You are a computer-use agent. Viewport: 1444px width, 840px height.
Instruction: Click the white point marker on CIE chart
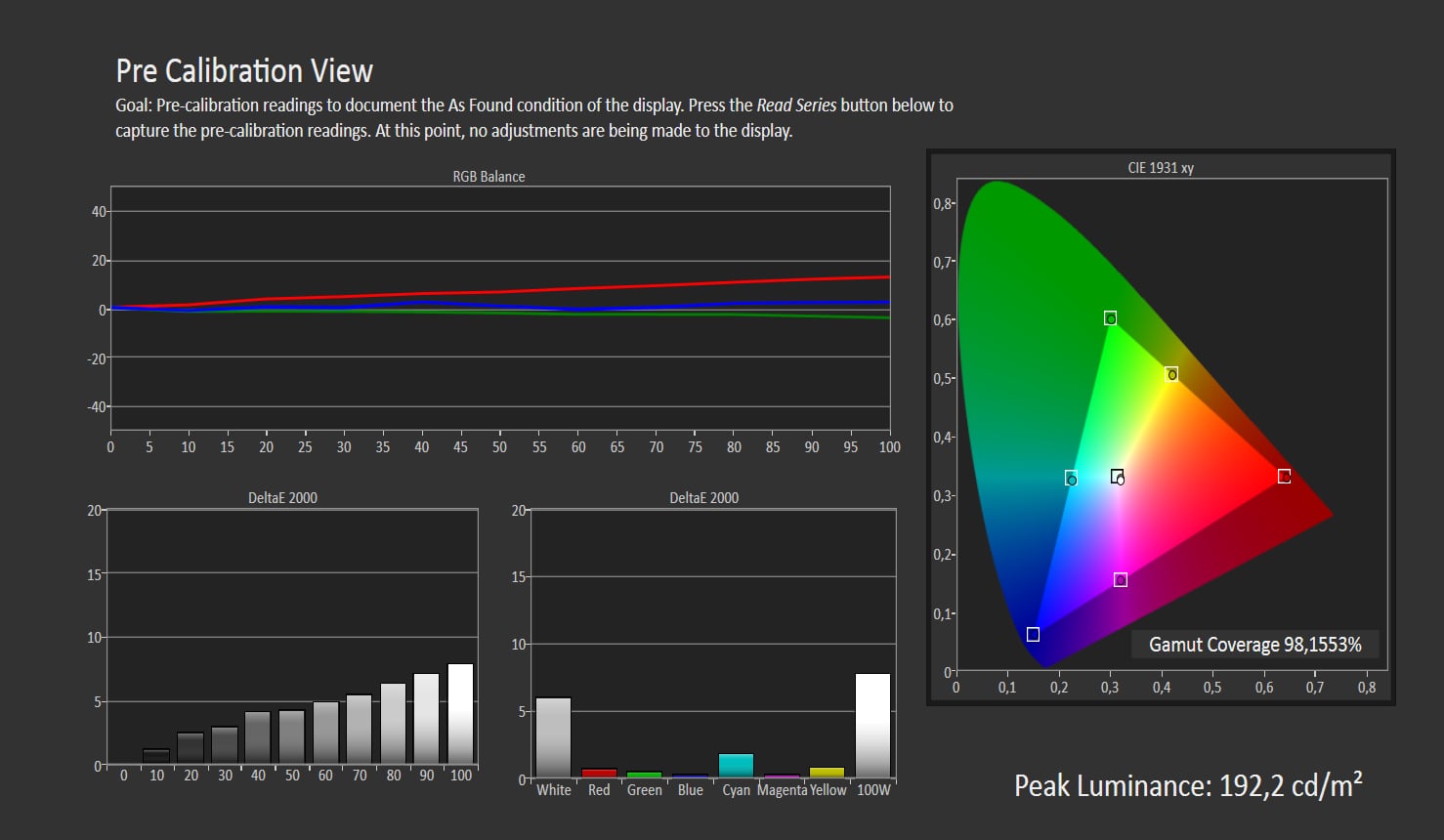click(x=1117, y=477)
